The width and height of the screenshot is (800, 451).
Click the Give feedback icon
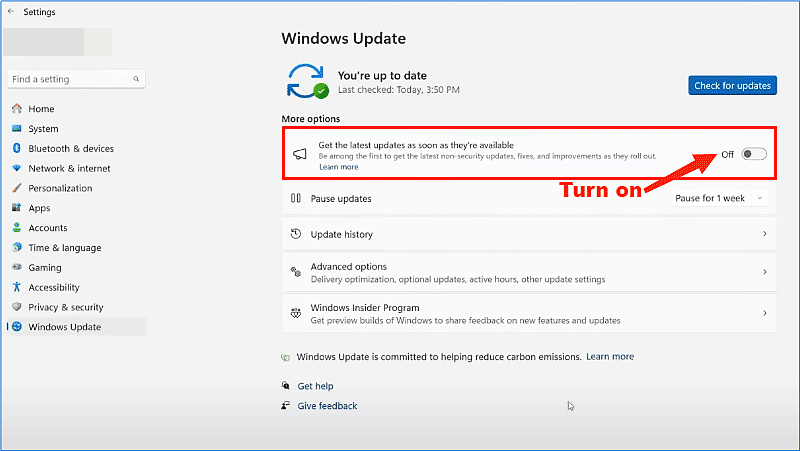[286, 406]
